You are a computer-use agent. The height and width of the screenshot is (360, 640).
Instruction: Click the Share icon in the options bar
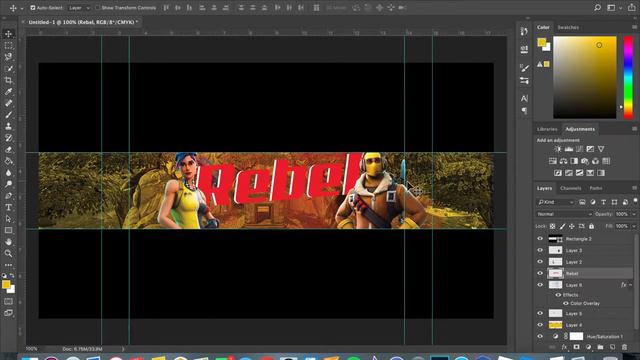tap(631, 8)
